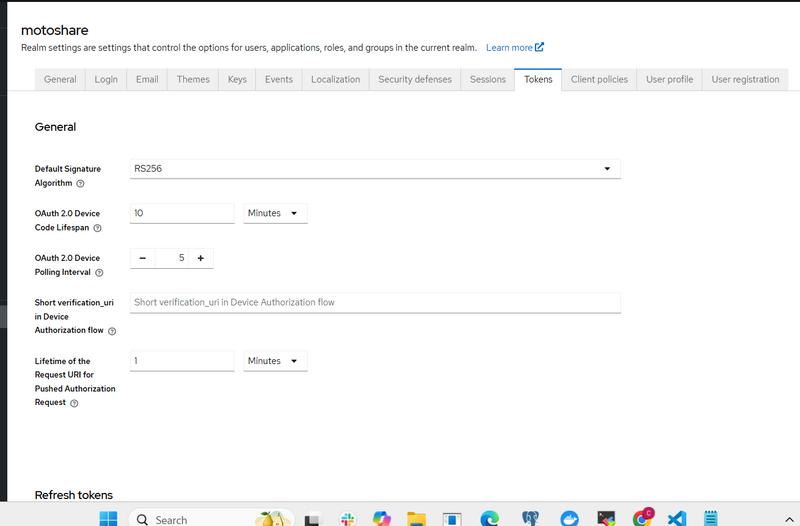Click the Windows Start button
This screenshot has width=800, height=526.
(x=108, y=519)
